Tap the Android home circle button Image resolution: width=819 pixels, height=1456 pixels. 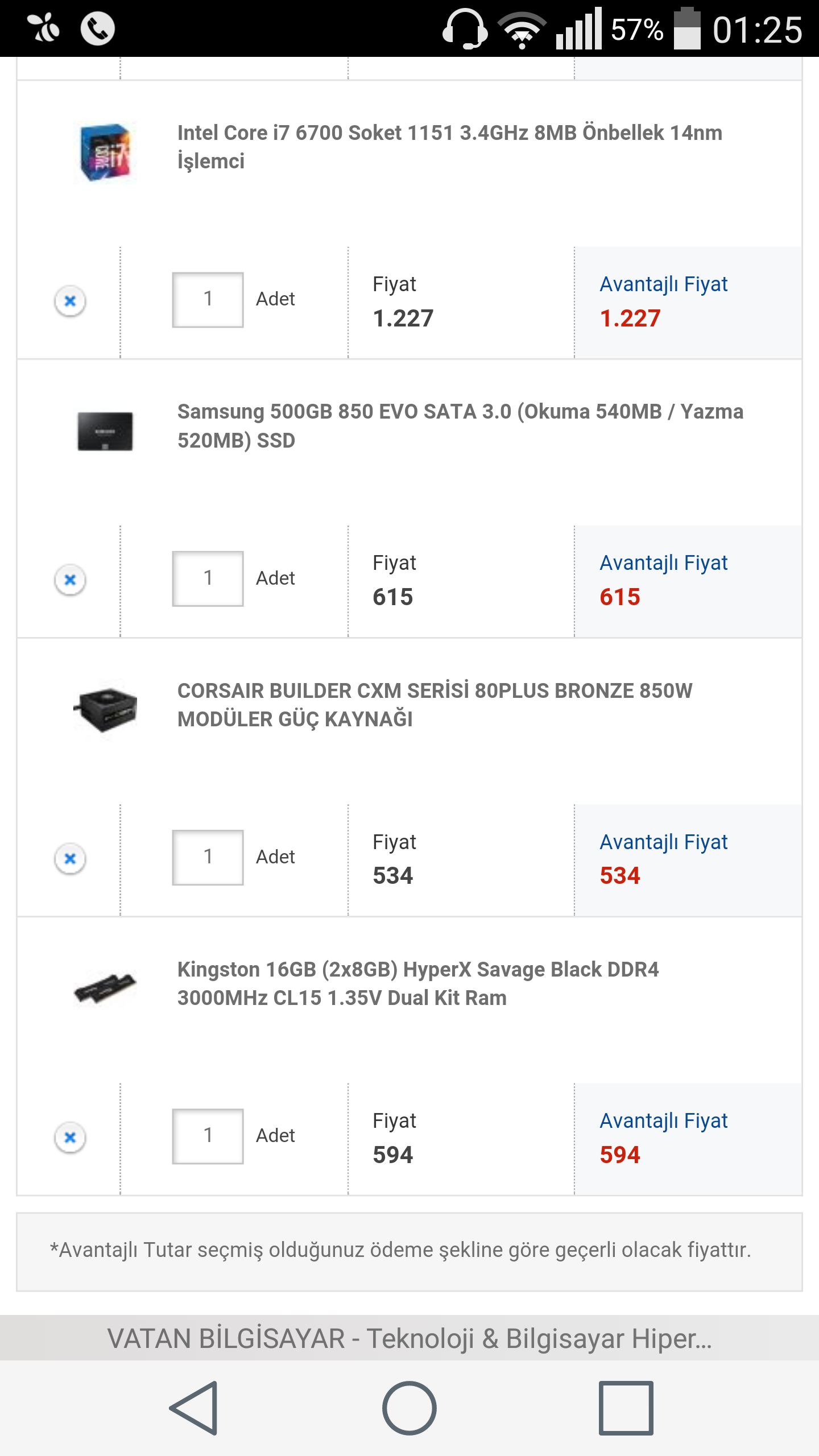(x=409, y=1408)
